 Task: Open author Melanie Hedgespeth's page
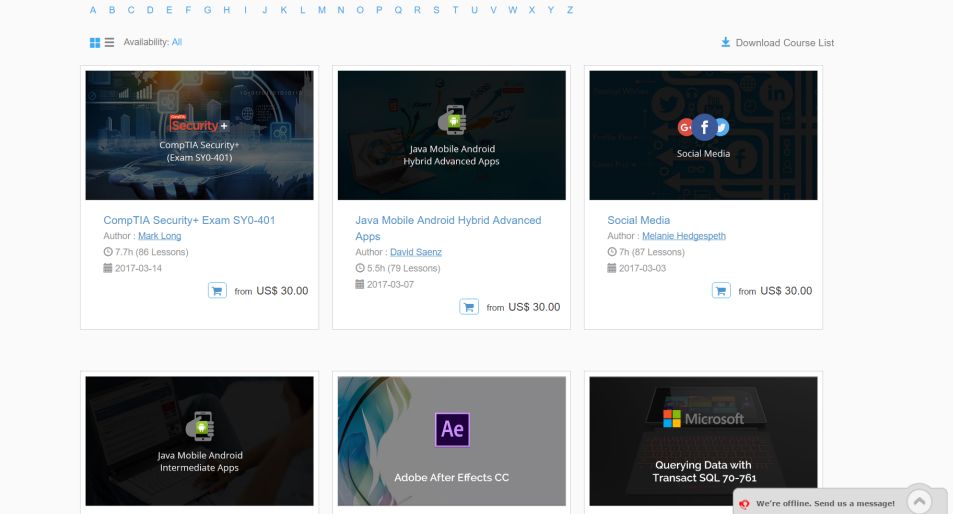(684, 236)
